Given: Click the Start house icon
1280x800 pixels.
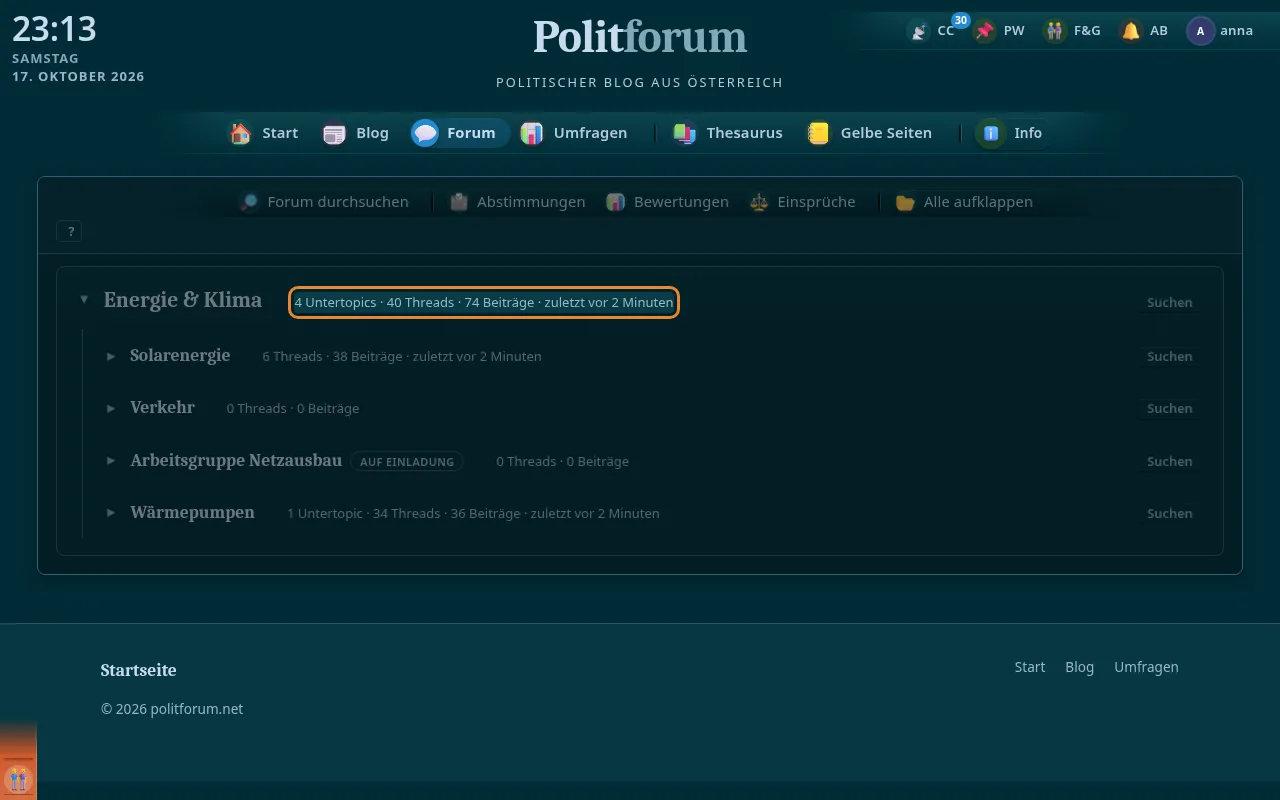Looking at the screenshot, I should click(241, 133).
